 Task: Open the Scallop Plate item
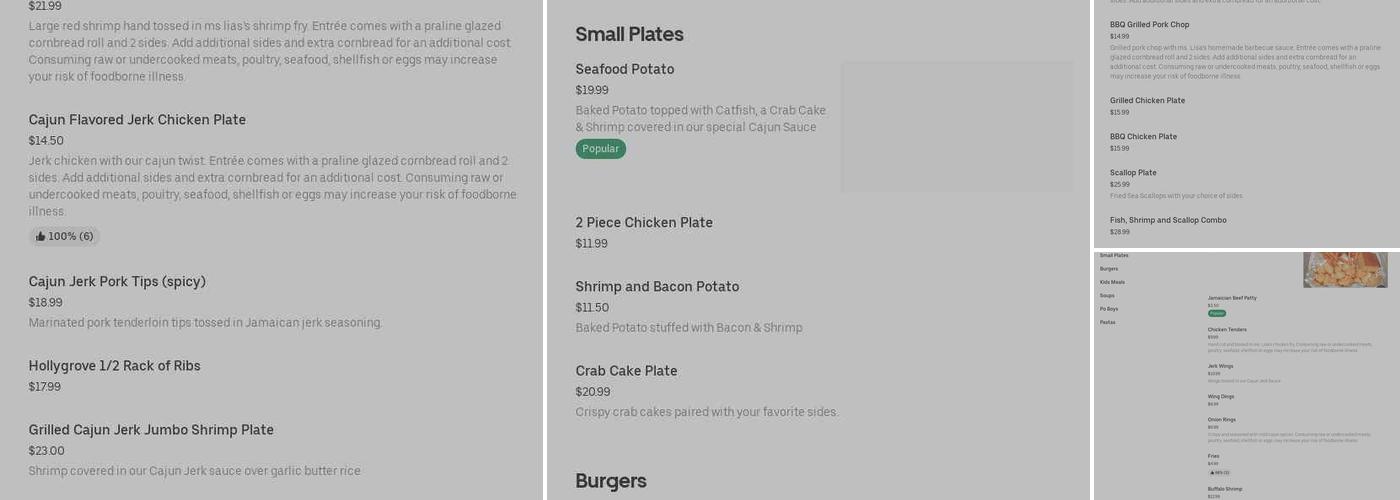(x=1133, y=173)
